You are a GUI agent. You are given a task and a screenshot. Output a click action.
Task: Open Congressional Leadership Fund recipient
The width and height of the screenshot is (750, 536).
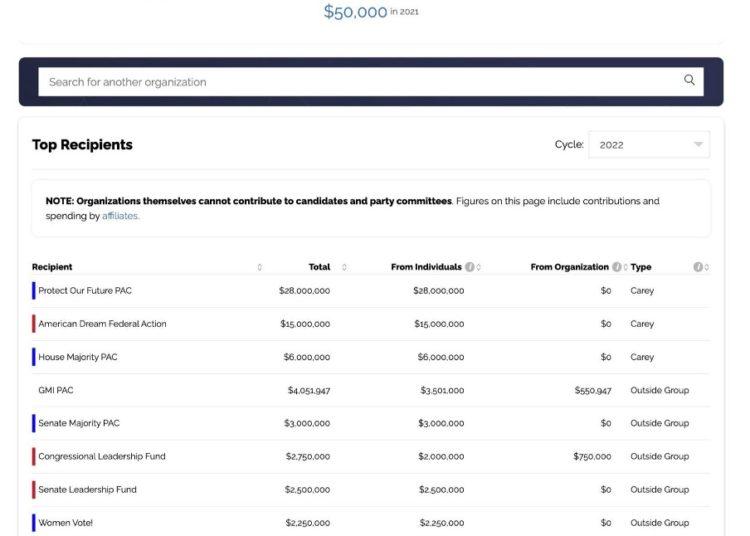(x=102, y=457)
